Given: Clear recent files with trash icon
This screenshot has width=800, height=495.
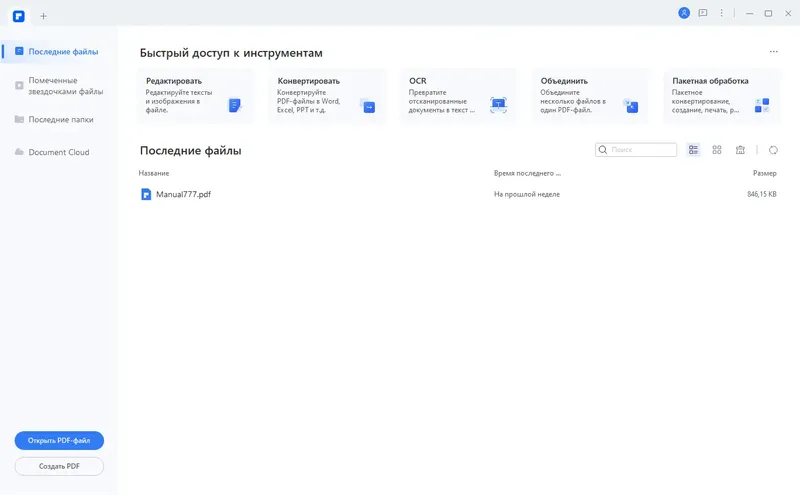Looking at the screenshot, I should coord(740,150).
